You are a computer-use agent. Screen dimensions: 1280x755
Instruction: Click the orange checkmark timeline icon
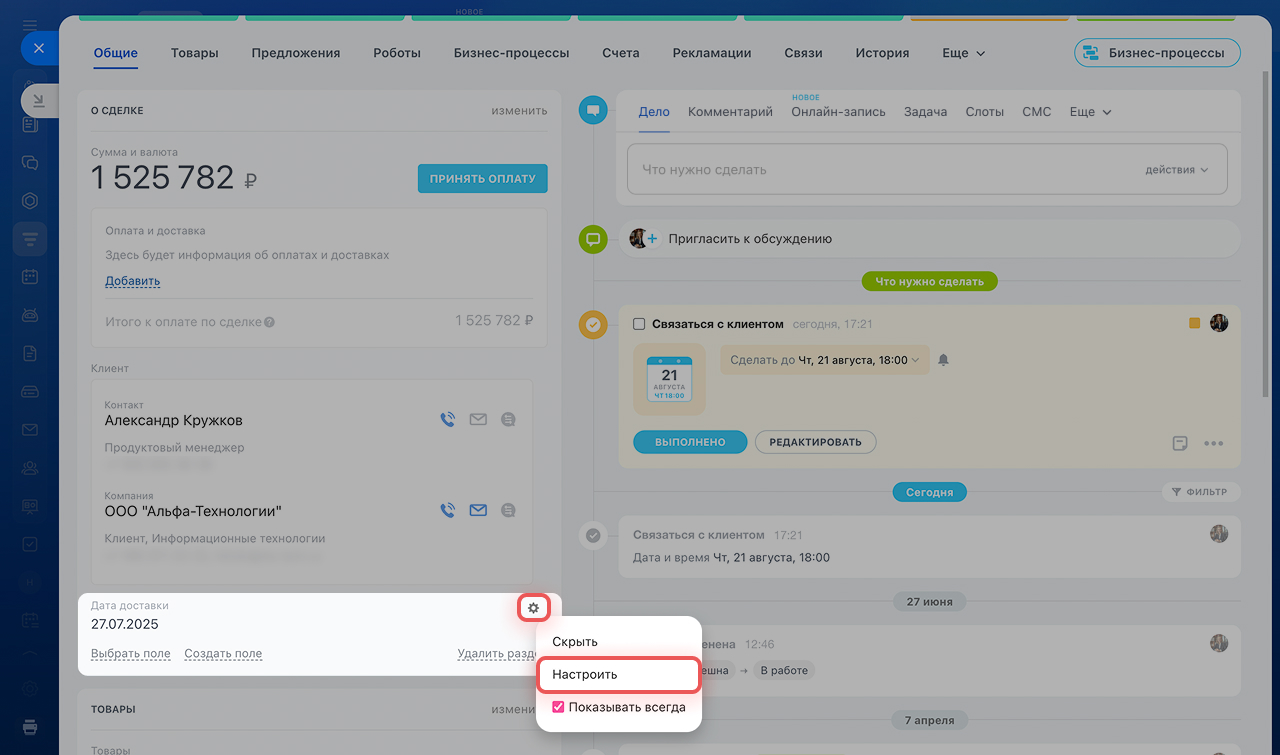pyautogui.click(x=593, y=325)
